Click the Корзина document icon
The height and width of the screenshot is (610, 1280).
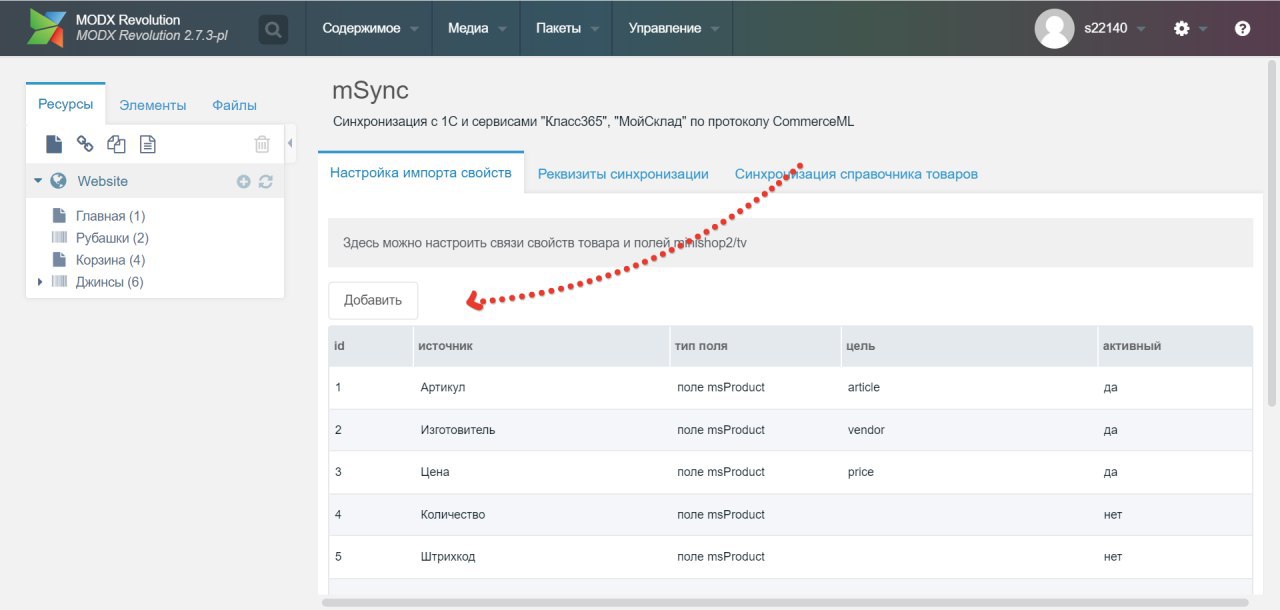click(x=59, y=260)
